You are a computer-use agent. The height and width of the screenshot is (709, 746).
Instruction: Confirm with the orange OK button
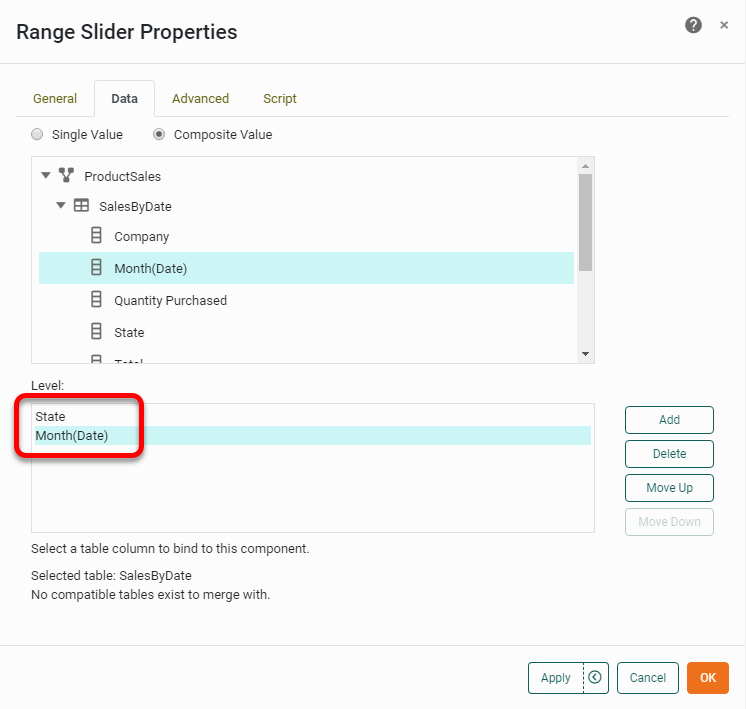point(707,678)
